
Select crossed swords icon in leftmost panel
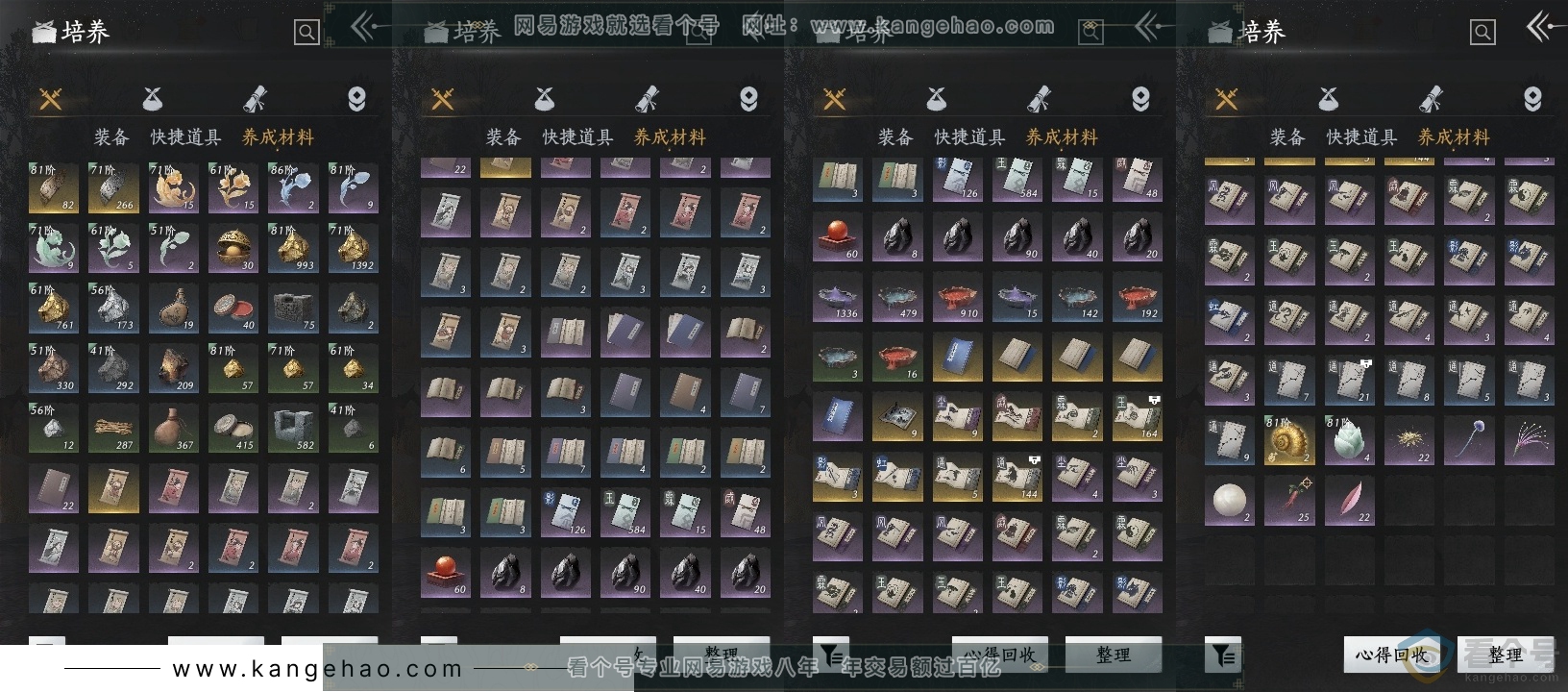tap(51, 99)
